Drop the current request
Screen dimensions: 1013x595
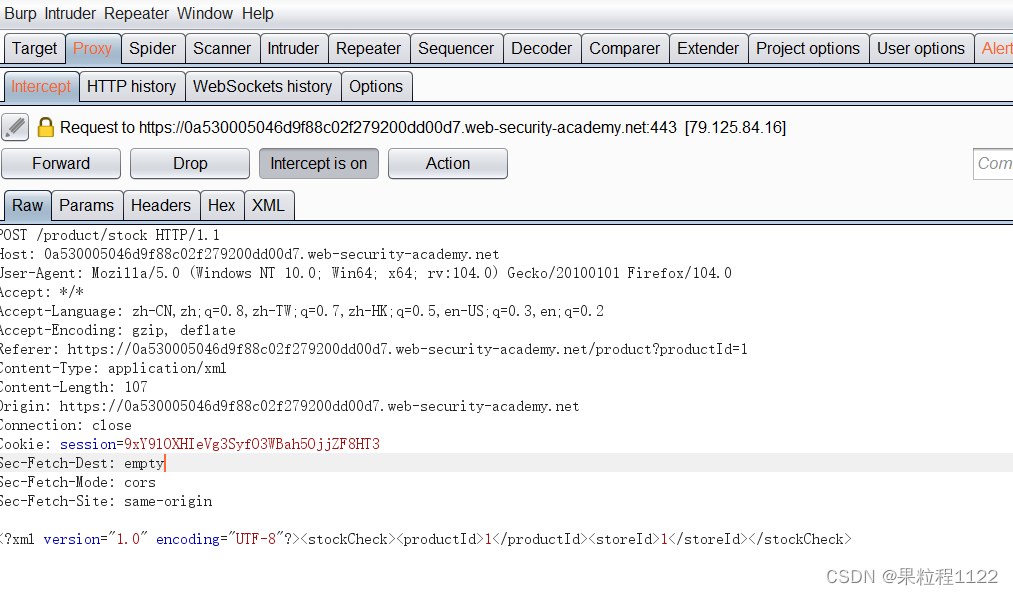[x=189, y=163]
